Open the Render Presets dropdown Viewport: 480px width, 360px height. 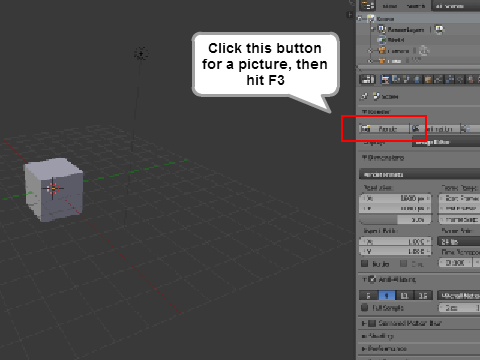[x=420, y=174]
